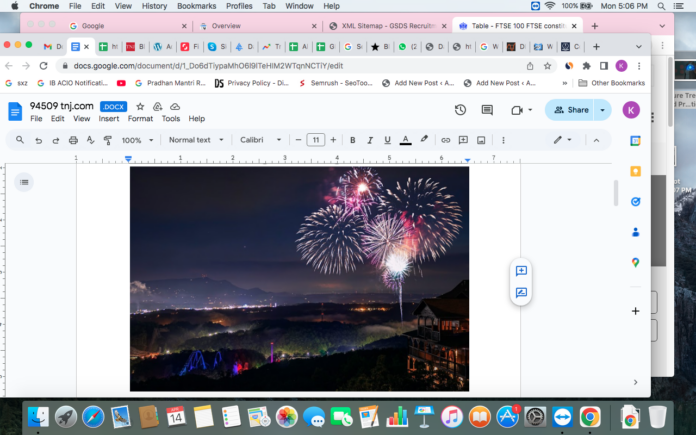This screenshot has height=435, width=696.
Task: Select the paint format tool
Action: click(106, 140)
